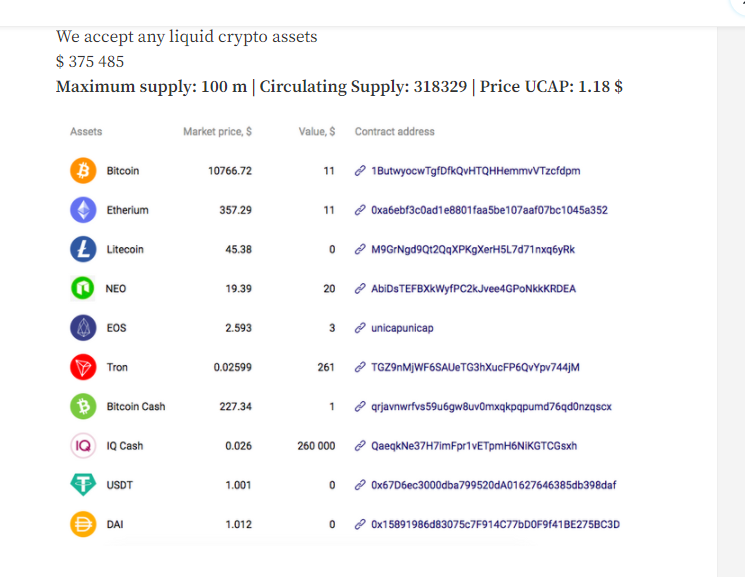The width and height of the screenshot is (745, 577).
Task: Click the DAI market price 1.012
Action: click(x=239, y=524)
